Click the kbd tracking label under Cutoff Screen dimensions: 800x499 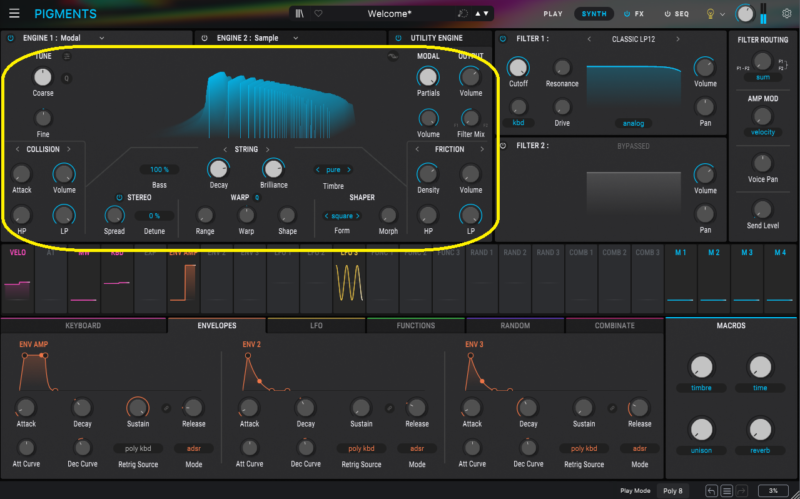pyautogui.click(x=518, y=123)
